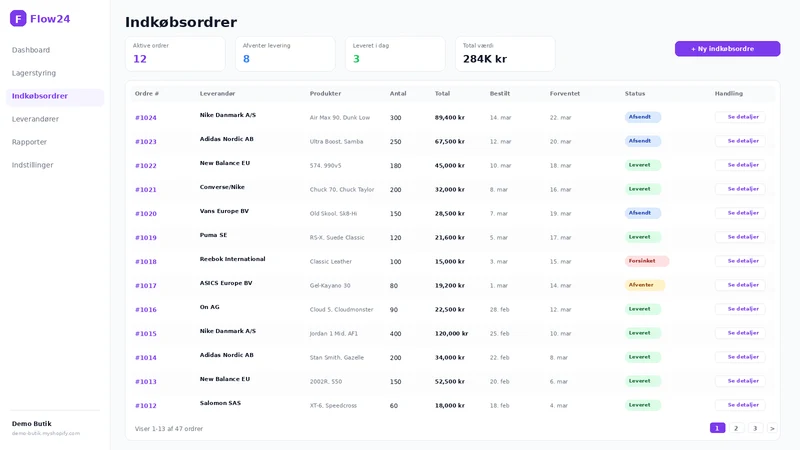Click the Total værdi card
The image size is (800, 450).
click(x=505, y=54)
